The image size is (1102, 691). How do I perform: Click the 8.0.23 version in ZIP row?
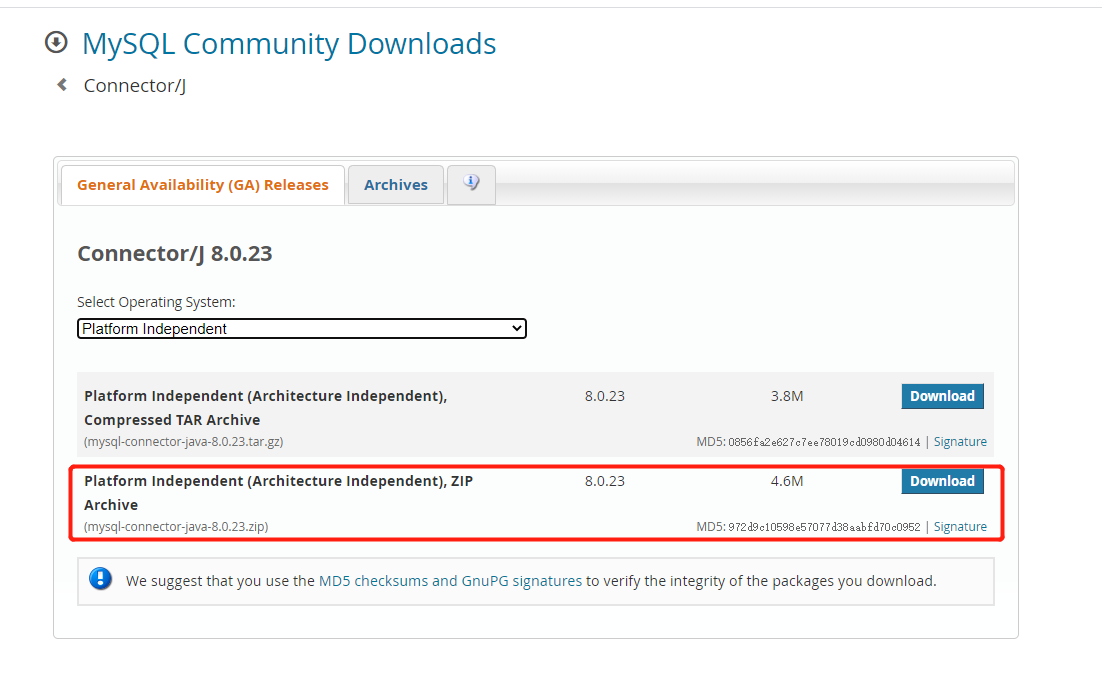pyautogui.click(x=604, y=481)
